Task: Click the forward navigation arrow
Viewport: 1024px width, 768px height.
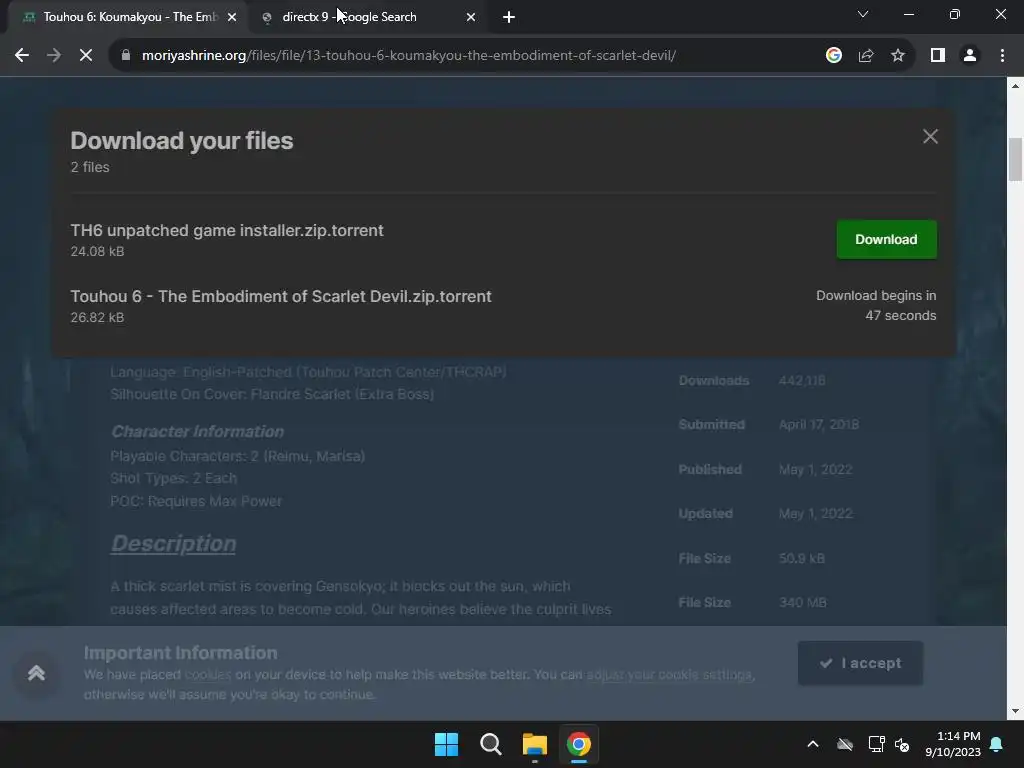Action: click(x=54, y=56)
